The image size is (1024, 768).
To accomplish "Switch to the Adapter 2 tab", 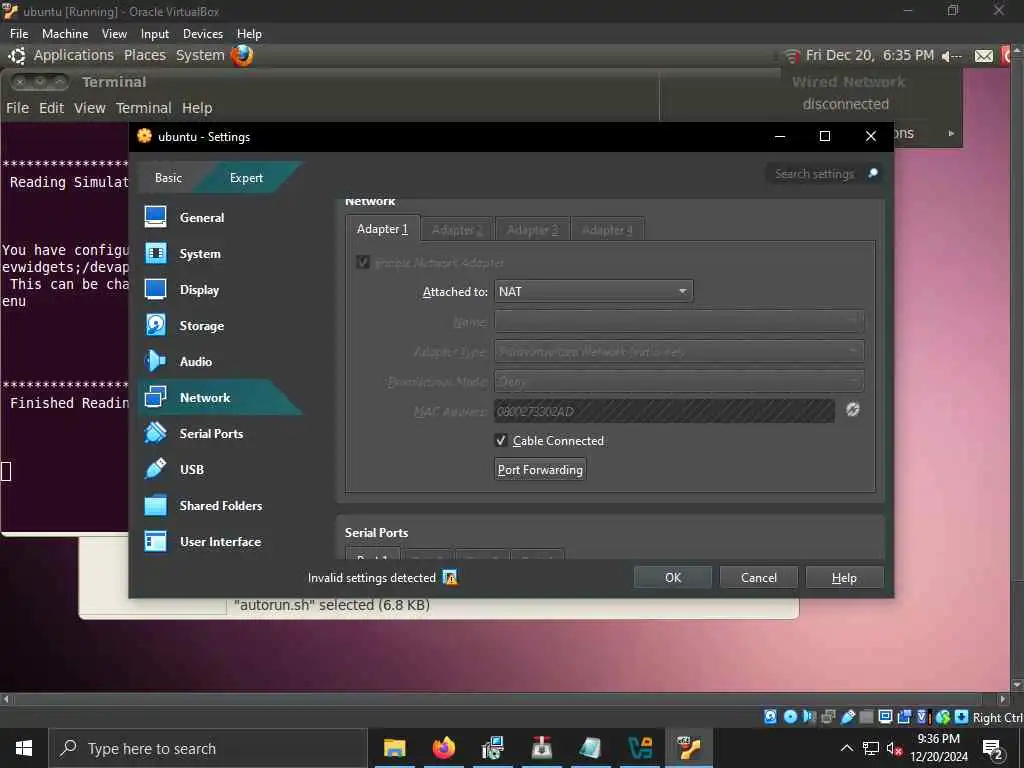I will click(457, 230).
